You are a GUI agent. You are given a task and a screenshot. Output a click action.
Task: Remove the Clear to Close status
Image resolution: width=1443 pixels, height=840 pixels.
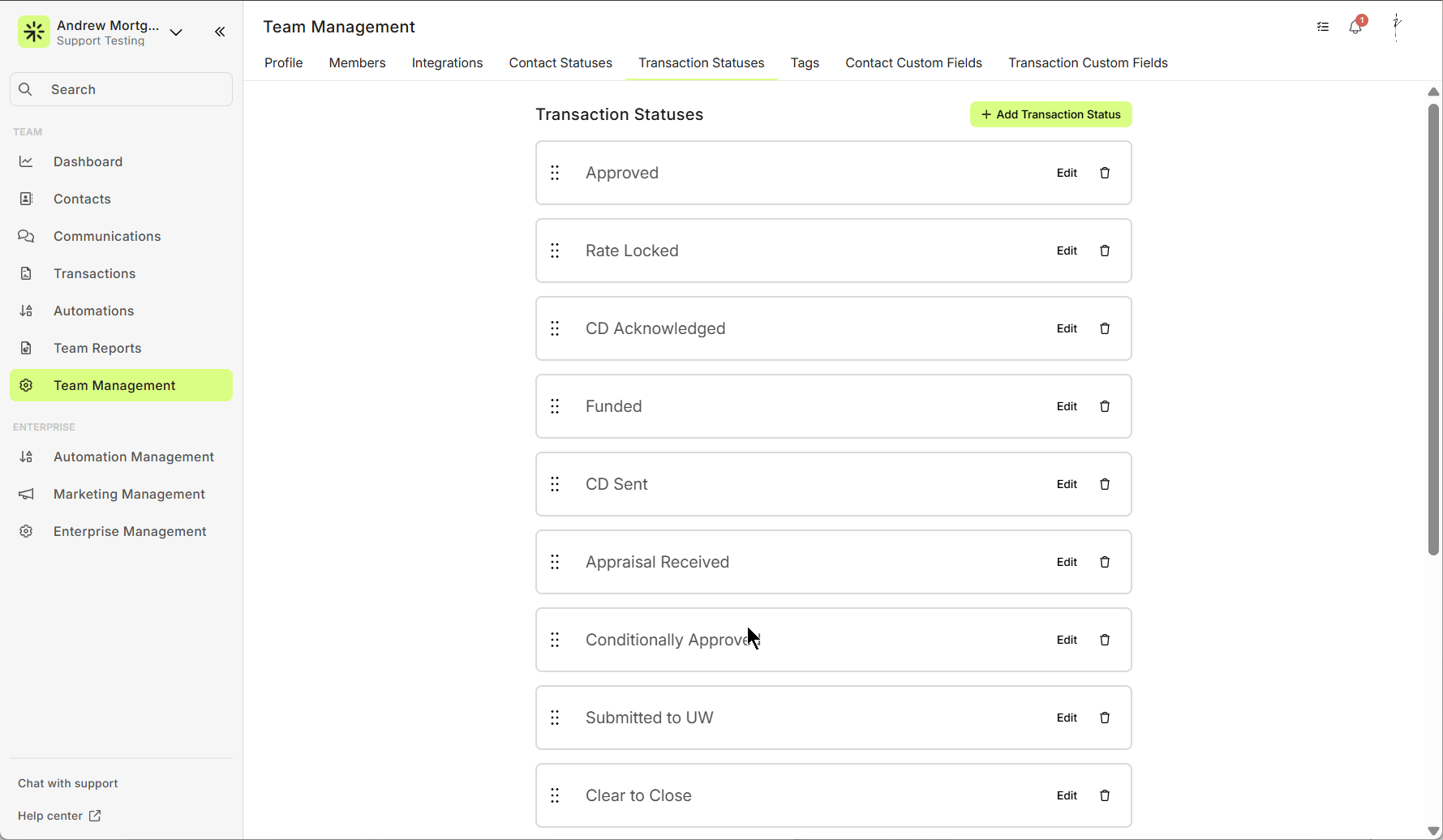coord(1104,795)
